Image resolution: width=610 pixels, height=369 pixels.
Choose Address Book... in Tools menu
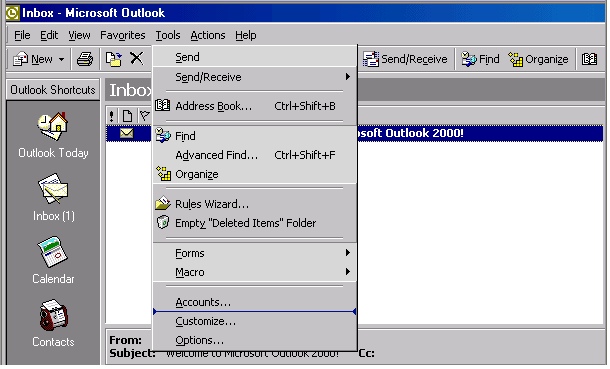[x=255, y=106]
